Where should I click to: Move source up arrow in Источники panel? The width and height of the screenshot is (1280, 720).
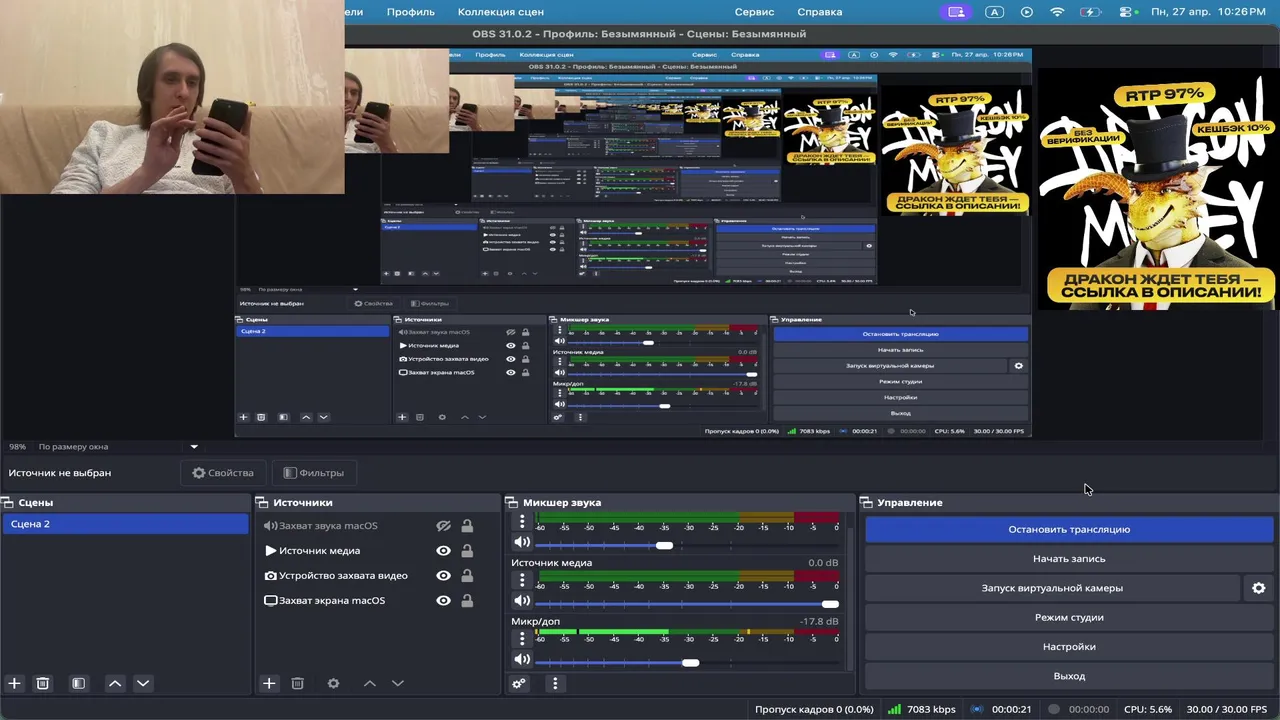[369, 683]
